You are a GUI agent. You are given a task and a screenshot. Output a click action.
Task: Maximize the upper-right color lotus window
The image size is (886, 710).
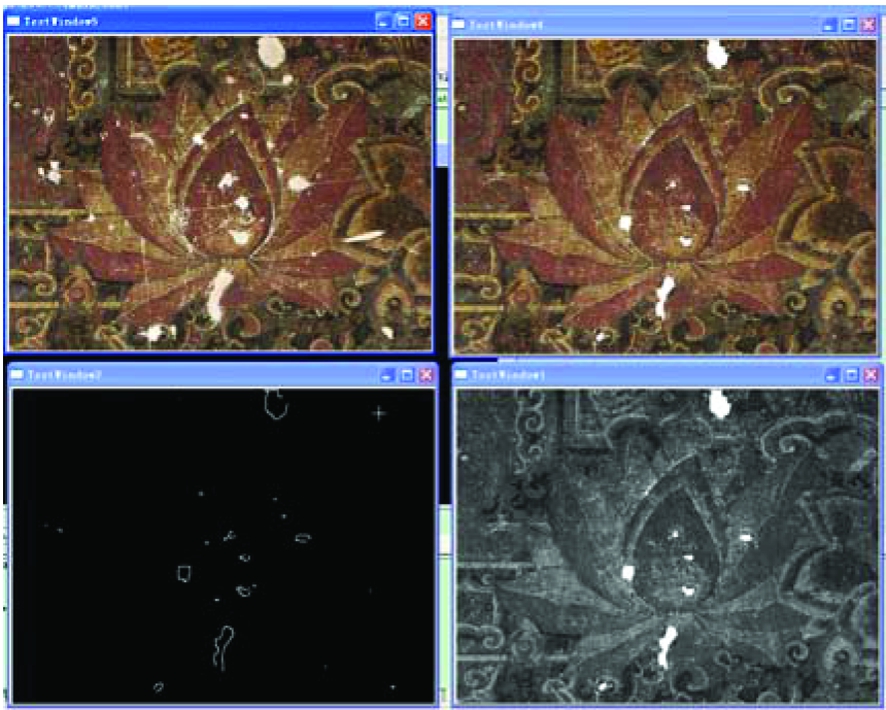coord(849,25)
